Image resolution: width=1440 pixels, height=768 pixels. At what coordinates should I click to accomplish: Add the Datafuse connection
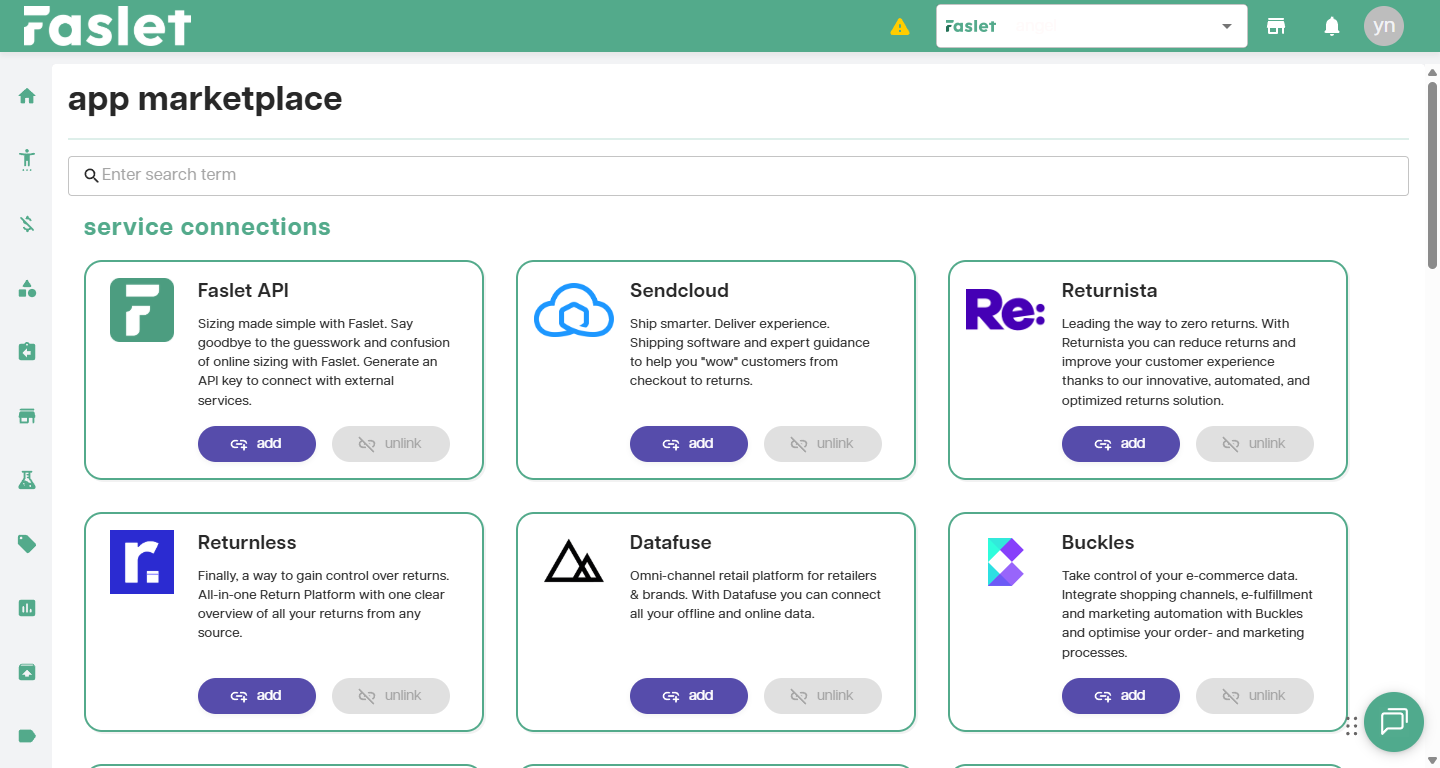[x=689, y=696]
